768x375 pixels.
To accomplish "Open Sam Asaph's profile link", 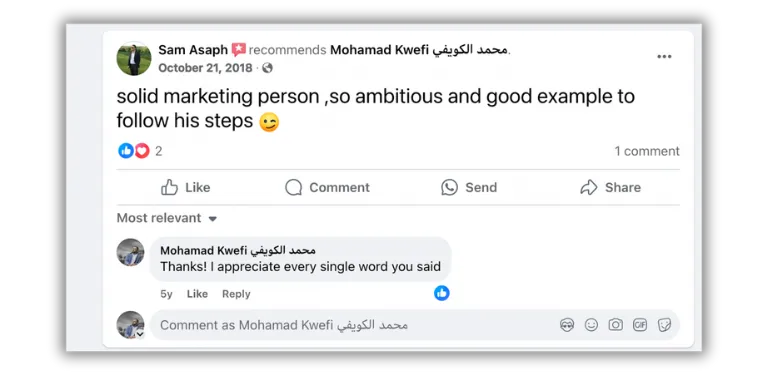I will tap(193, 50).
